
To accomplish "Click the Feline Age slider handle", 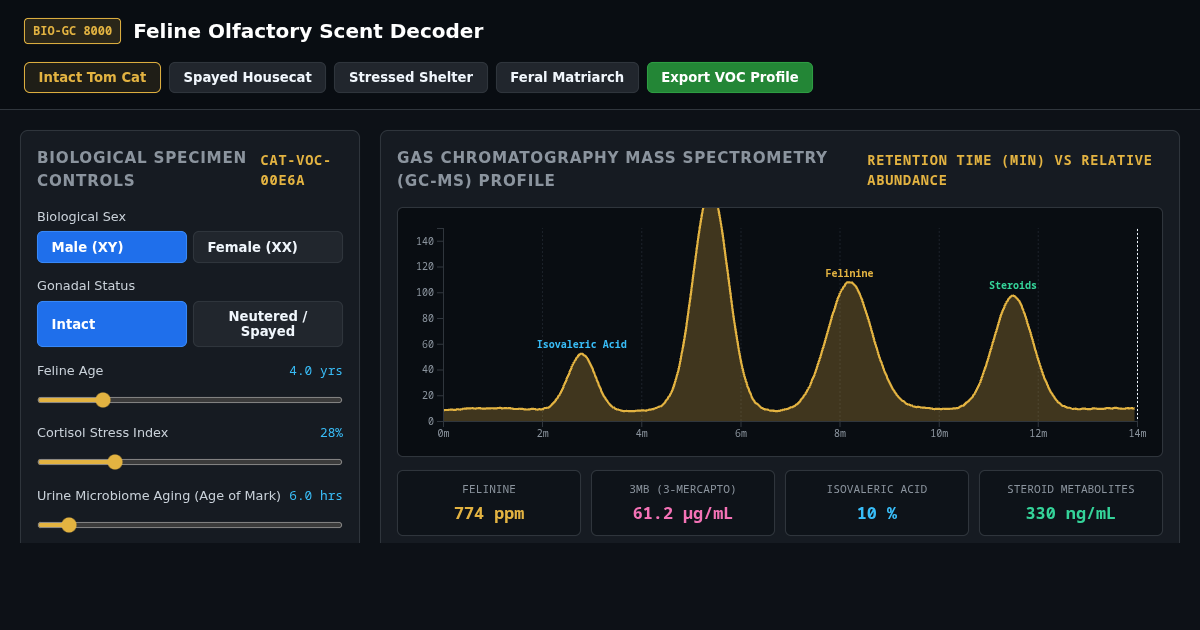I will pyautogui.click(x=103, y=400).
